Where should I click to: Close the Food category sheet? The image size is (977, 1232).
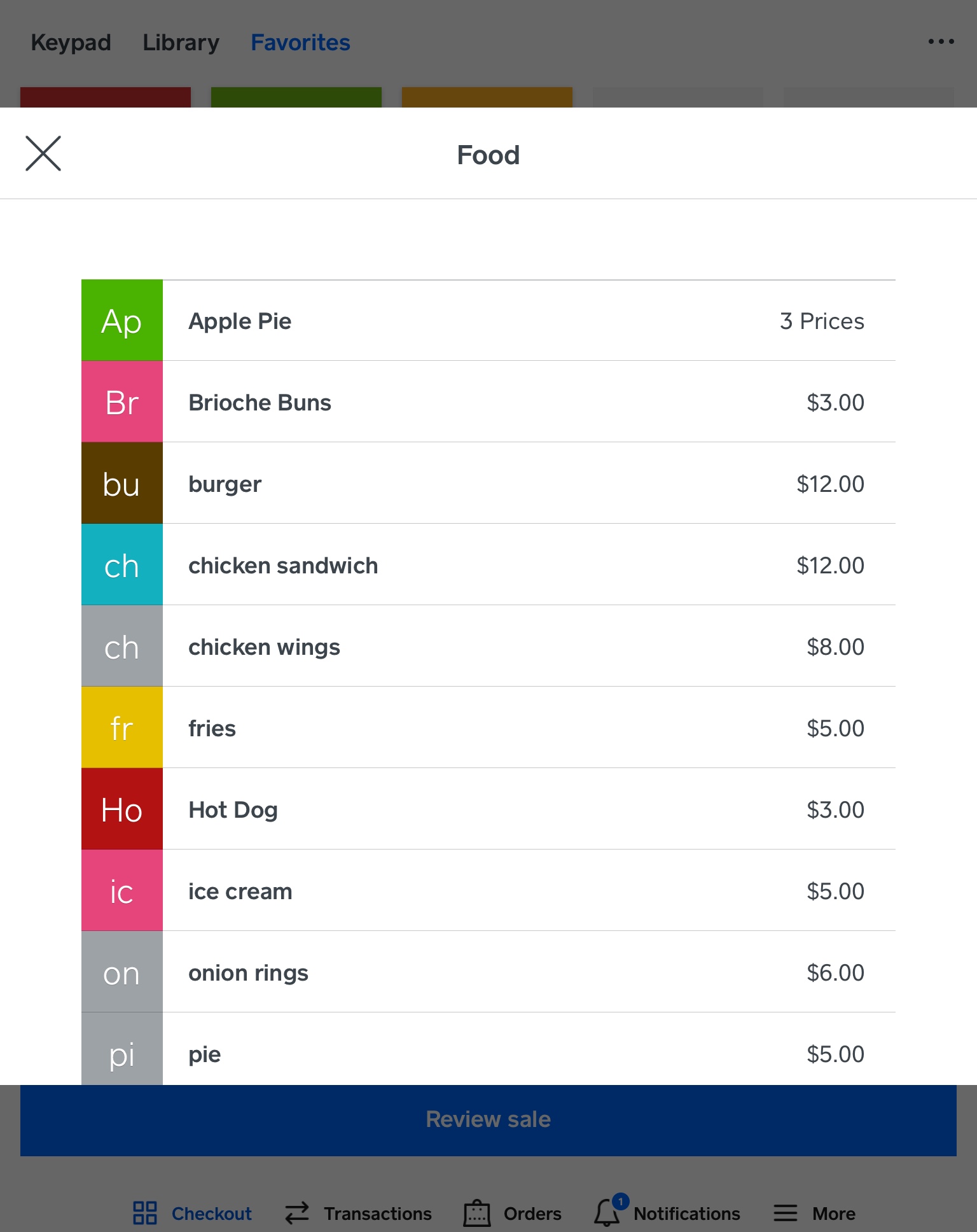(43, 153)
